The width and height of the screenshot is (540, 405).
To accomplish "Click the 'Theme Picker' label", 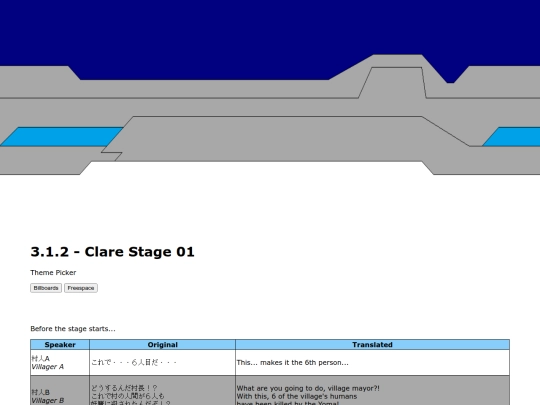I will coord(53,272).
